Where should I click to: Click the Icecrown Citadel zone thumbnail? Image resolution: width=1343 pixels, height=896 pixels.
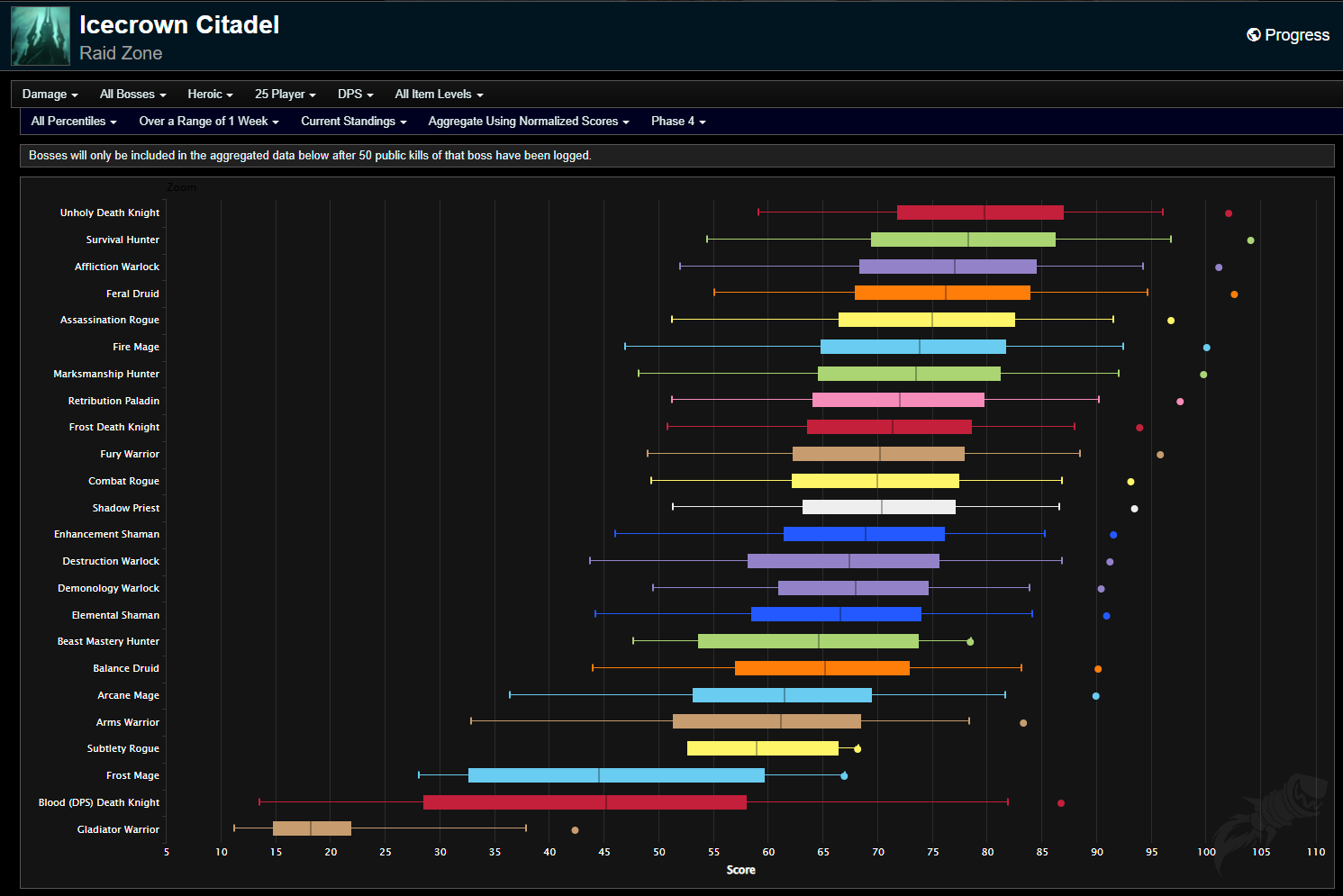click(41, 36)
